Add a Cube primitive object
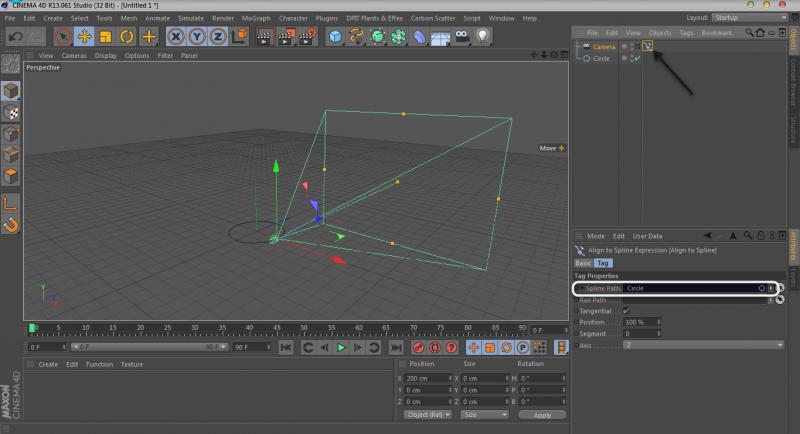The image size is (800, 434). (x=335, y=36)
